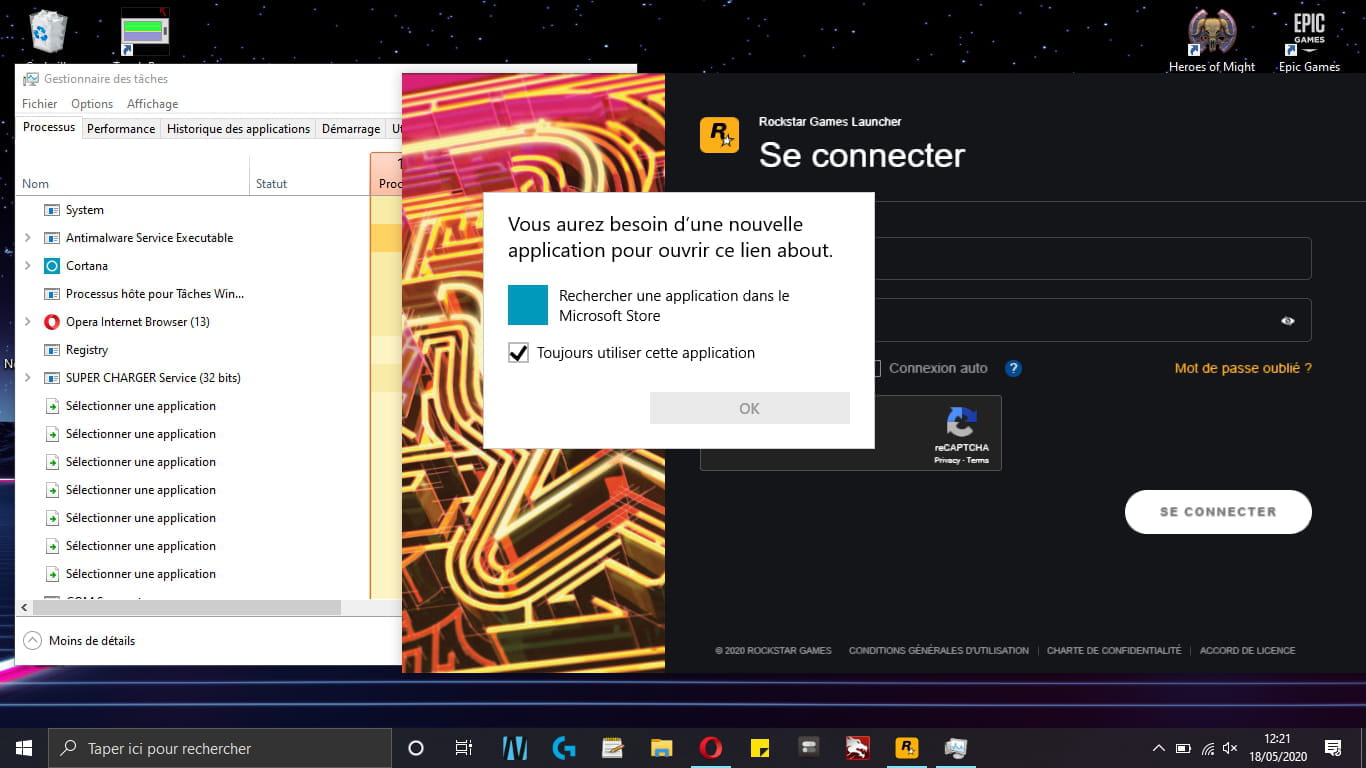Show hidden tray icons chevron

pos(1159,748)
